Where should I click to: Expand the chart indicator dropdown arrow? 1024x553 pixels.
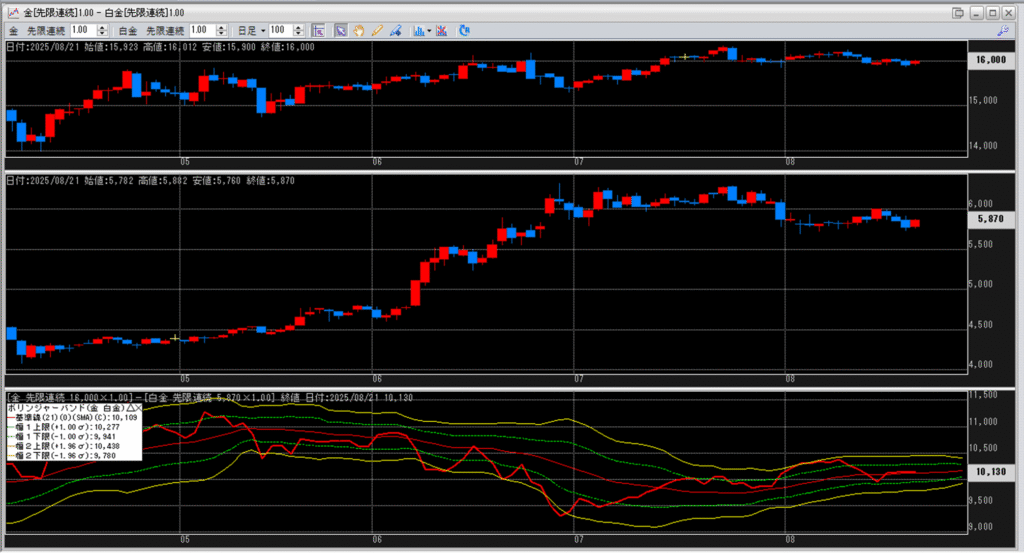pos(428,31)
